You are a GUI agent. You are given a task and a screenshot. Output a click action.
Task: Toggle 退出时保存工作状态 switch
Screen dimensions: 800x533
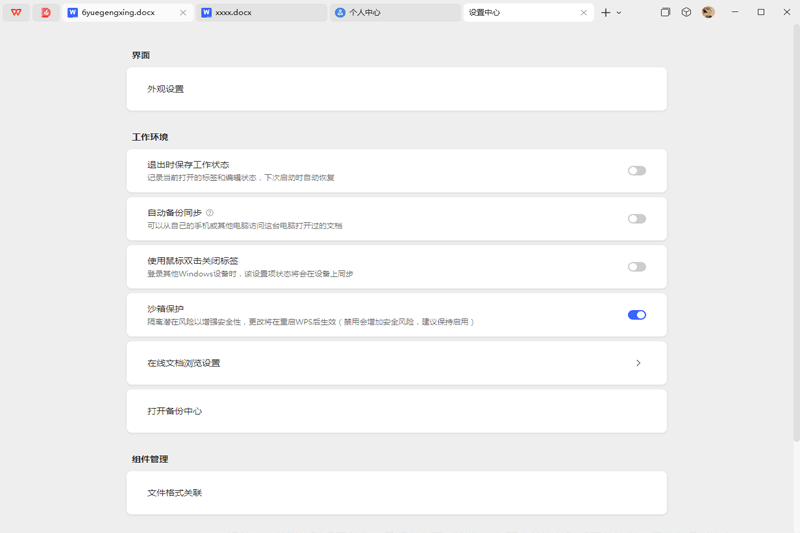point(637,171)
